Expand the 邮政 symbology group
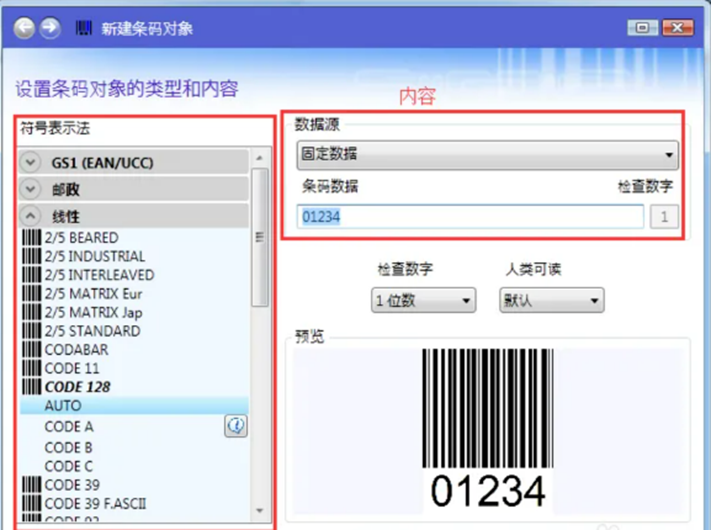This screenshot has height=530, width=711. [x=133, y=189]
